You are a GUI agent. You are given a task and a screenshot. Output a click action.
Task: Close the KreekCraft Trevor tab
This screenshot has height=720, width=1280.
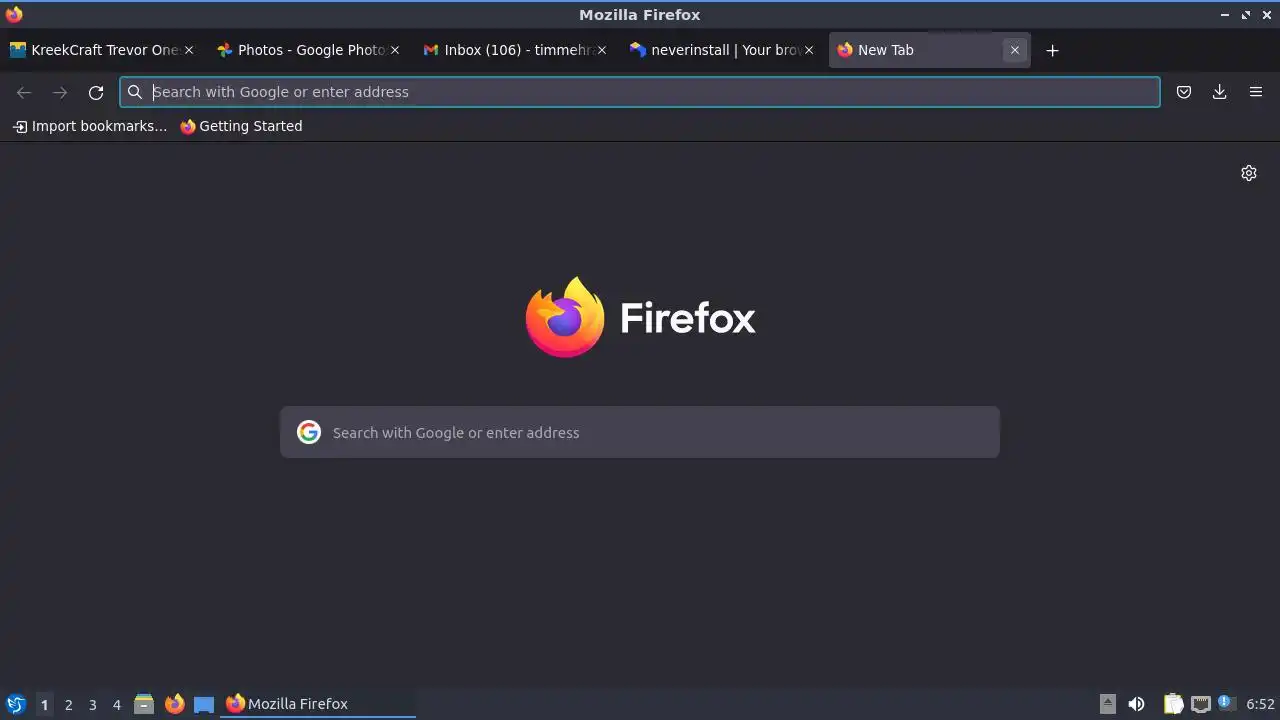(188, 50)
